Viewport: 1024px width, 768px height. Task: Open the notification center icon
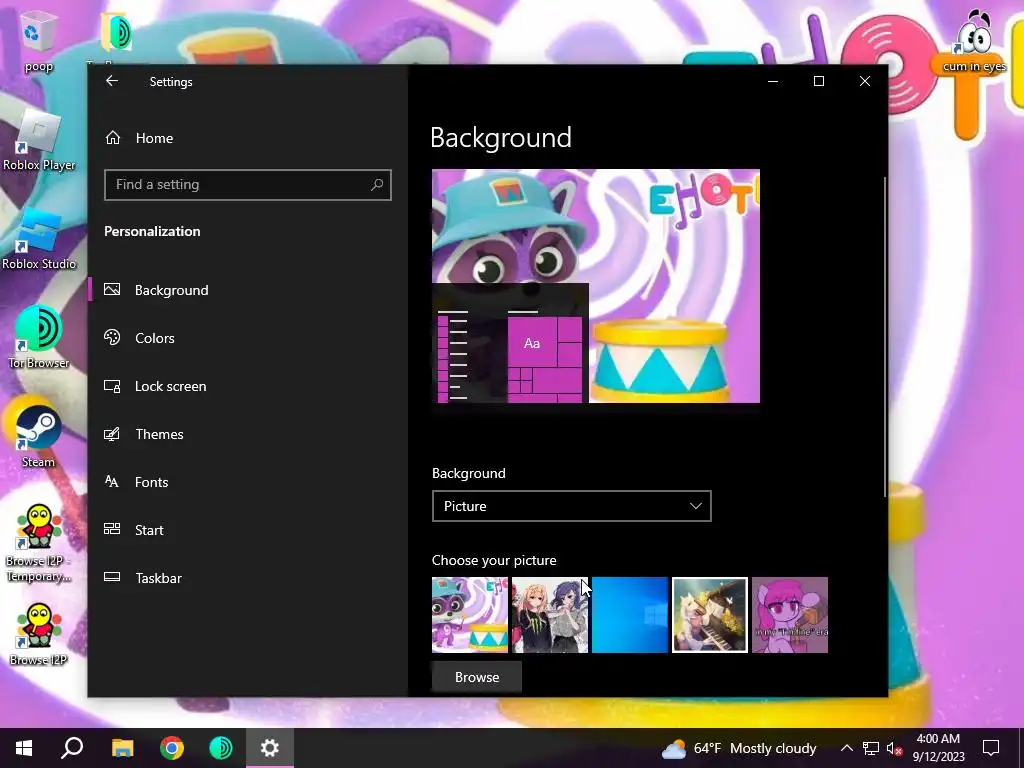991,748
